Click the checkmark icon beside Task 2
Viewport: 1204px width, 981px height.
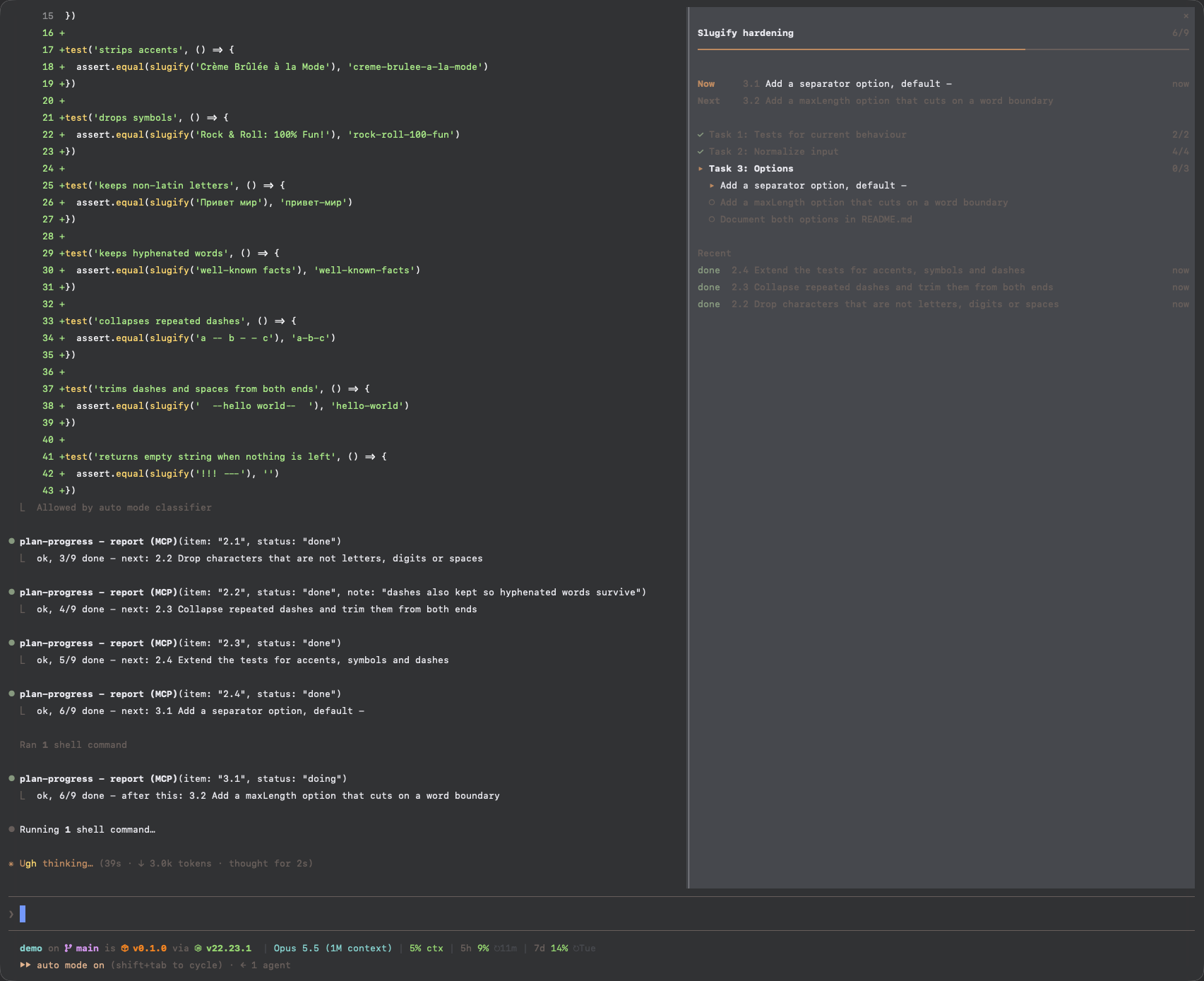701,152
